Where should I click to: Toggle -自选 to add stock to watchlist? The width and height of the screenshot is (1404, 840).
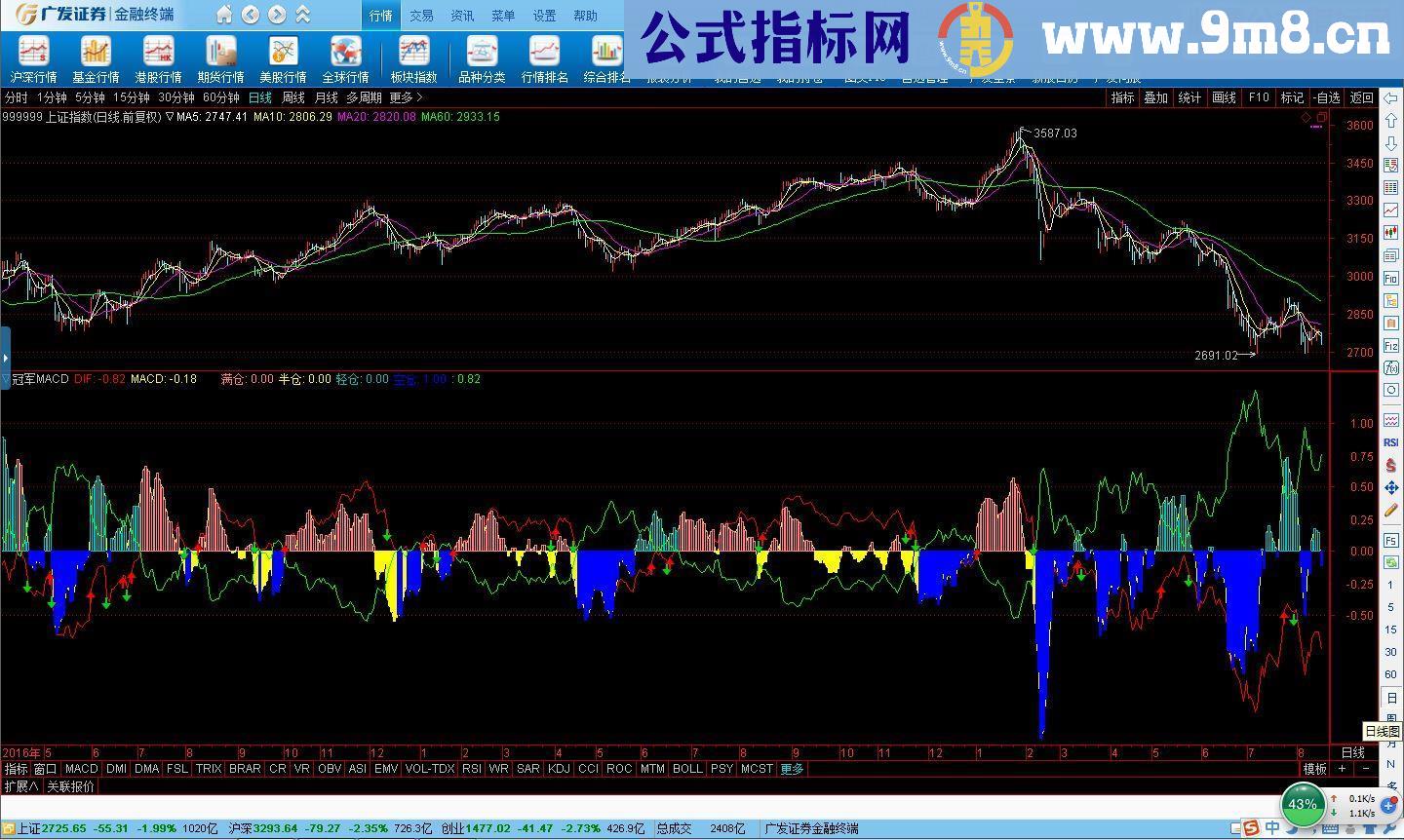pyautogui.click(x=1324, y=97)
